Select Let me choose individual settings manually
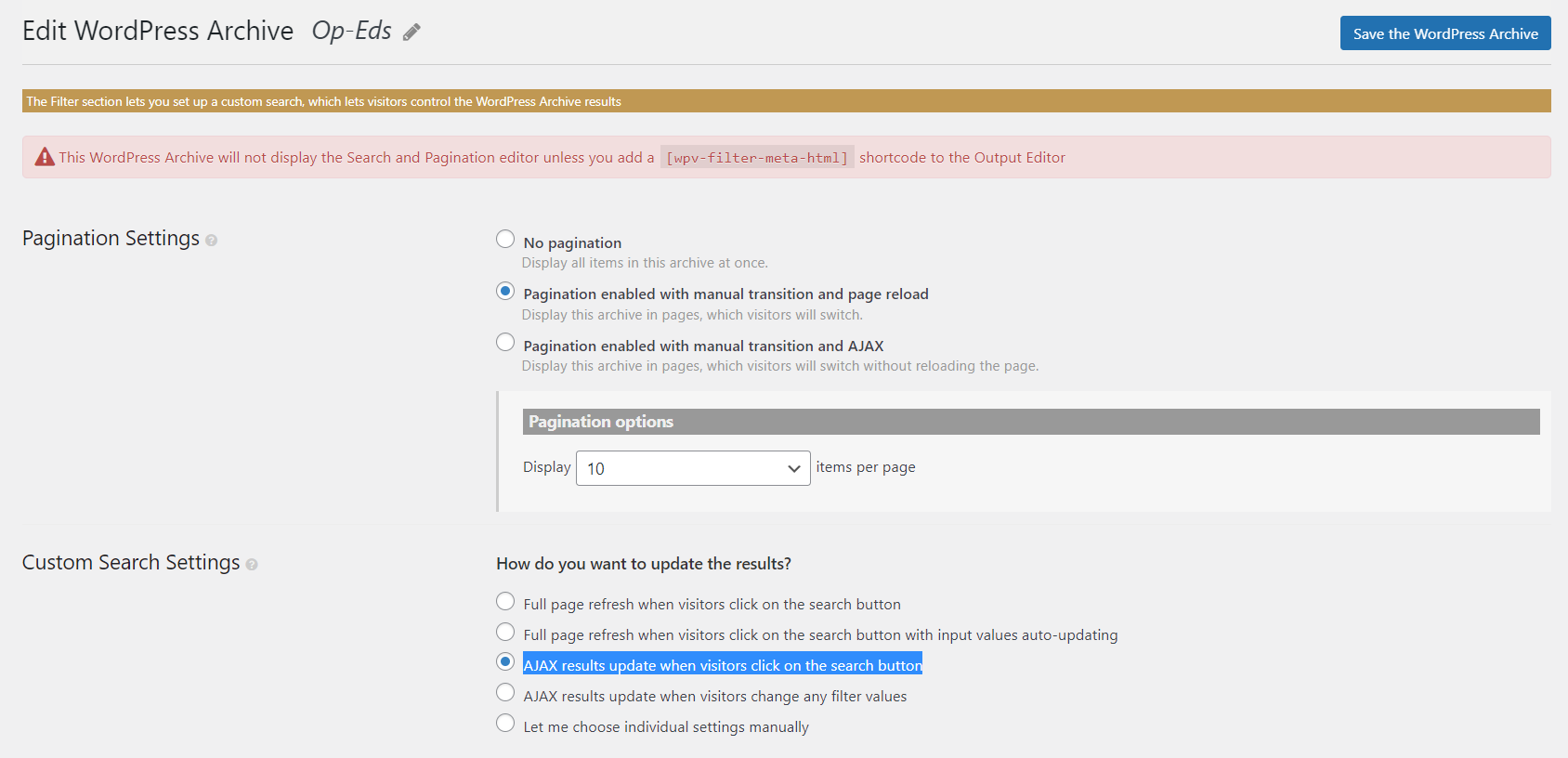 (505, 724)
